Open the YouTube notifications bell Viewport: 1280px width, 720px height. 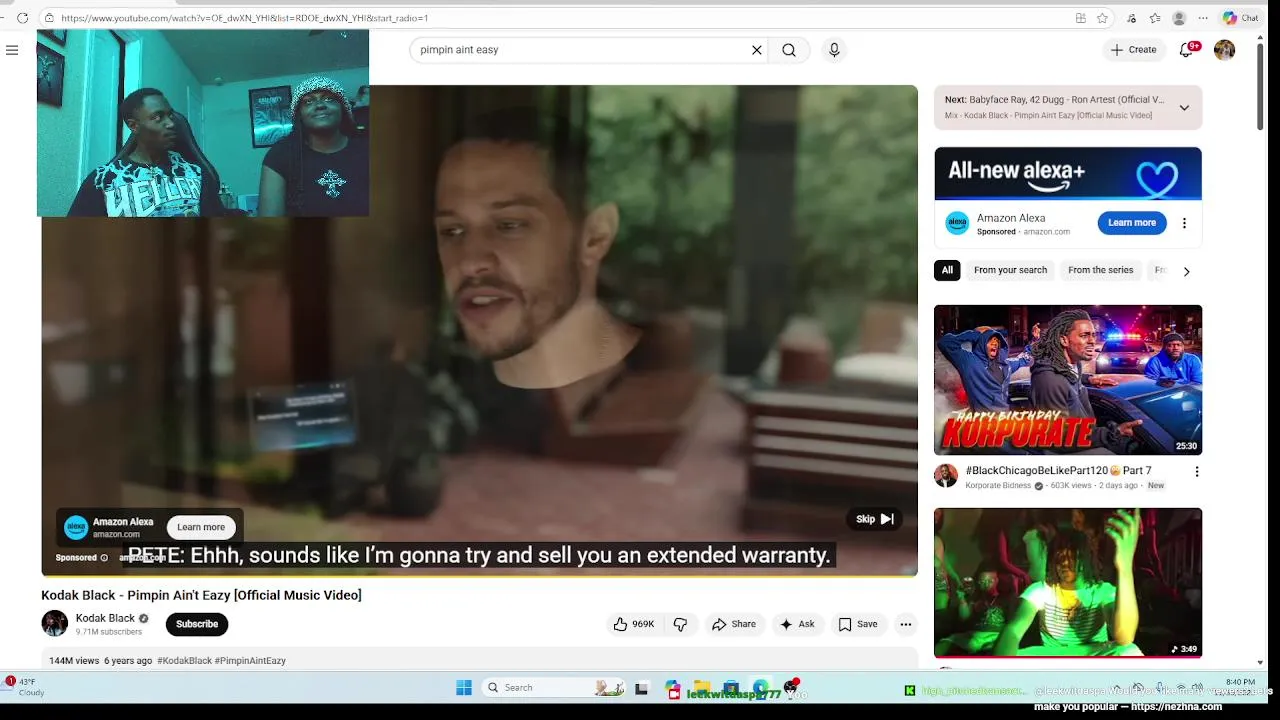coord(1186,50)
